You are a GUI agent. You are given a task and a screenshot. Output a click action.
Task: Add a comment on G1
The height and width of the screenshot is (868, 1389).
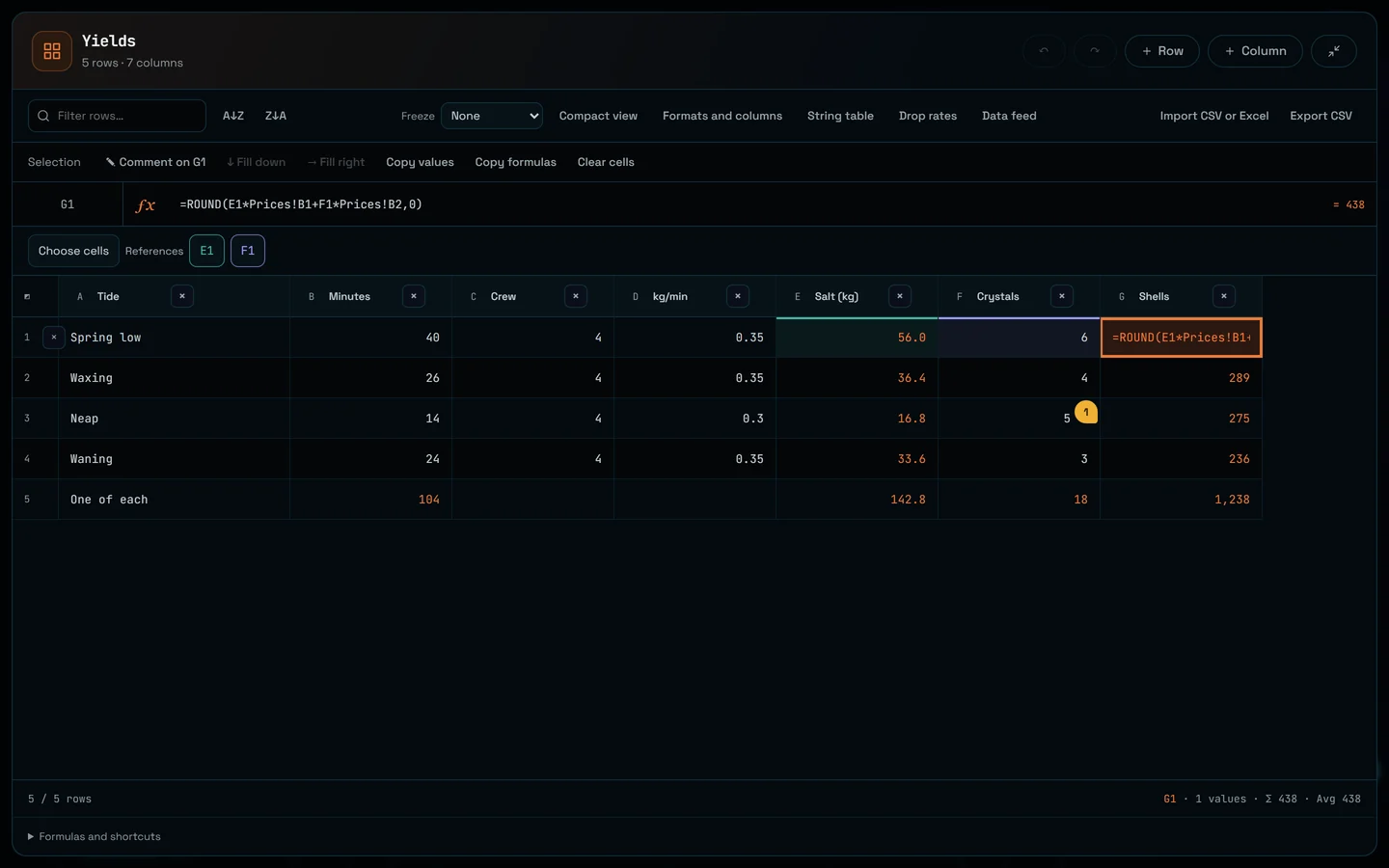(x=155, y=162)
